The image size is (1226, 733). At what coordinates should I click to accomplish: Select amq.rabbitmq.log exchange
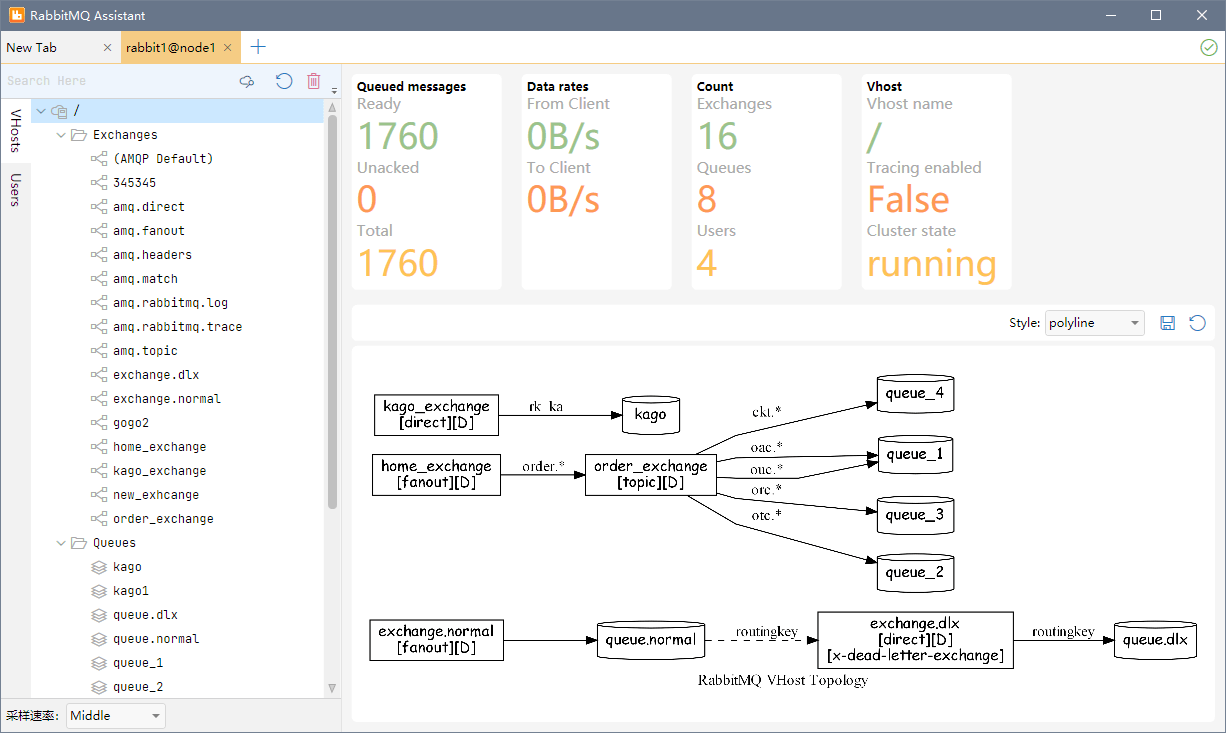pyautogui.click(x=170, y=303)
